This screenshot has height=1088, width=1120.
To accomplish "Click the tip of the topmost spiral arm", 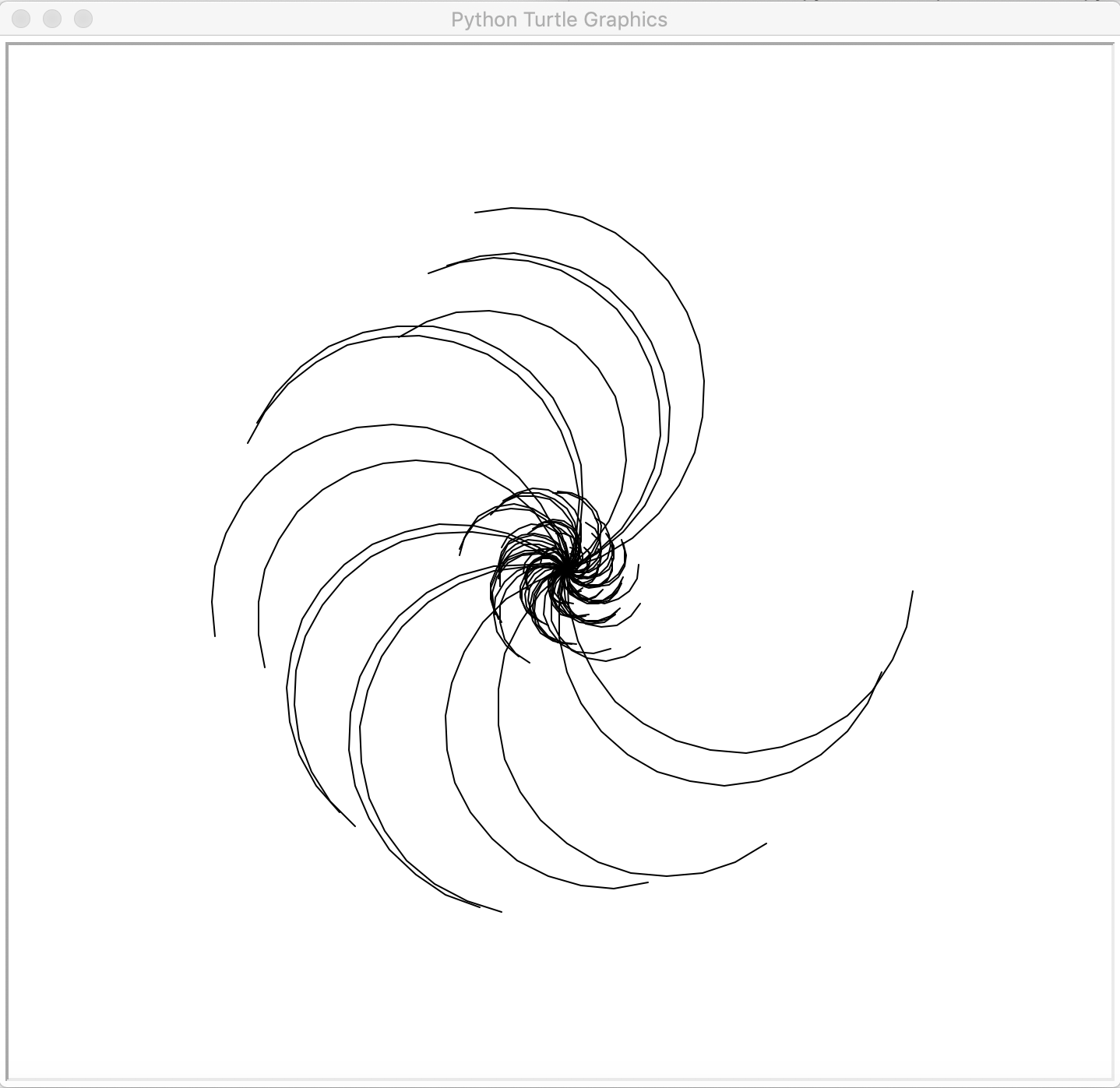I will pos(476,212).
